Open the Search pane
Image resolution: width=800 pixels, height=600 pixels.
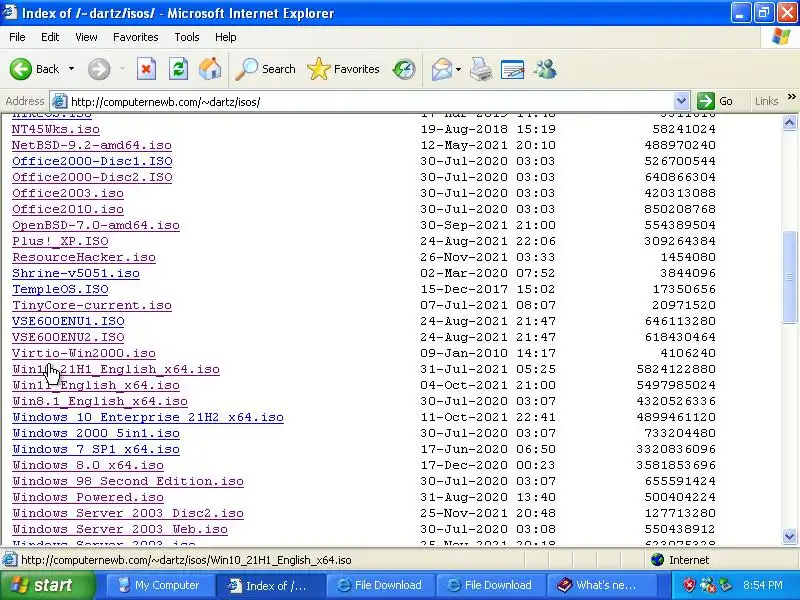[x=265, y=69]
